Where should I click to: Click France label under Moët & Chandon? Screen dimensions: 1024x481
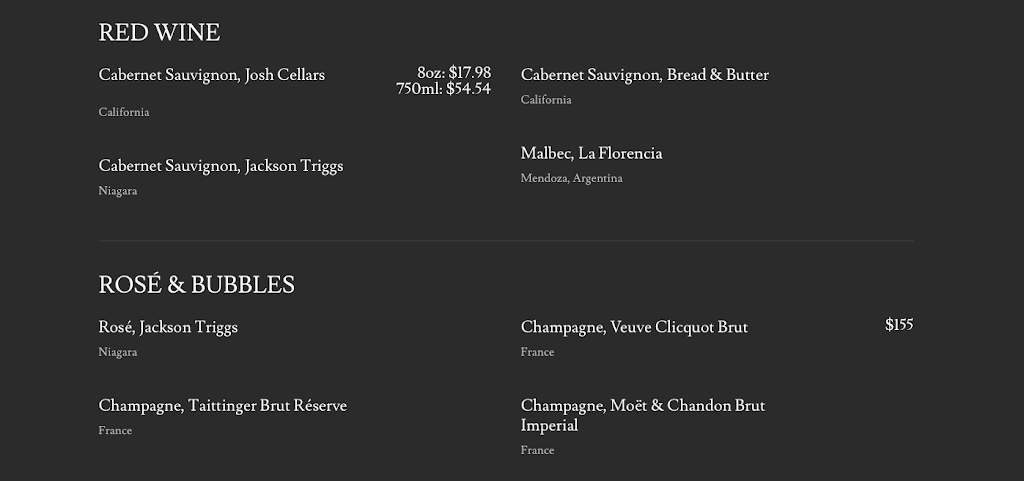[x=537, y=451]
